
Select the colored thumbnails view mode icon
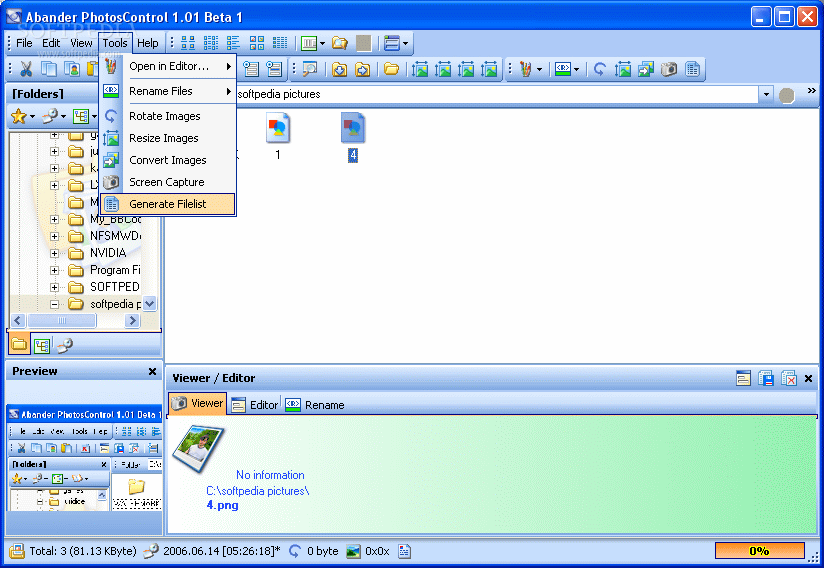click(x=257, y=43)
